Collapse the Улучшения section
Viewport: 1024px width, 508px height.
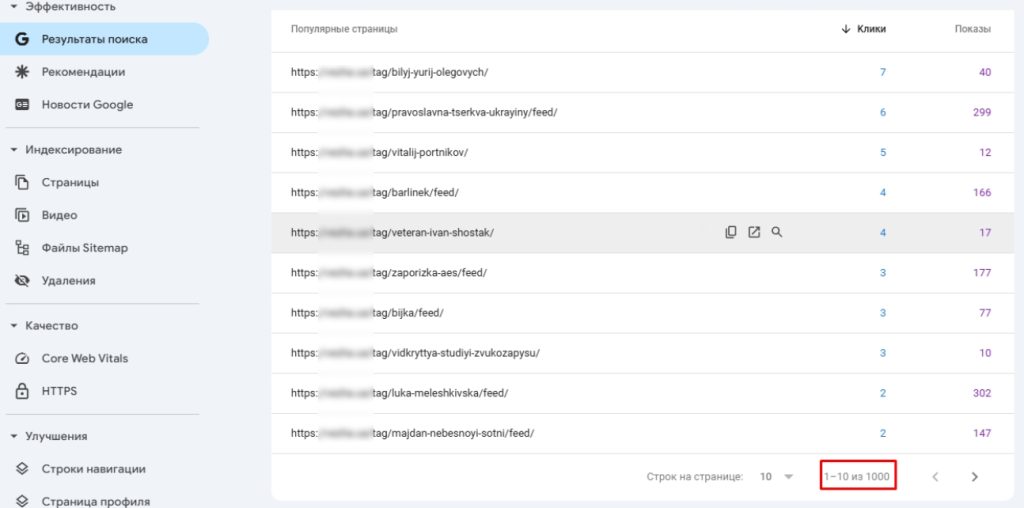pyautogui.click(x=14, y=436)
